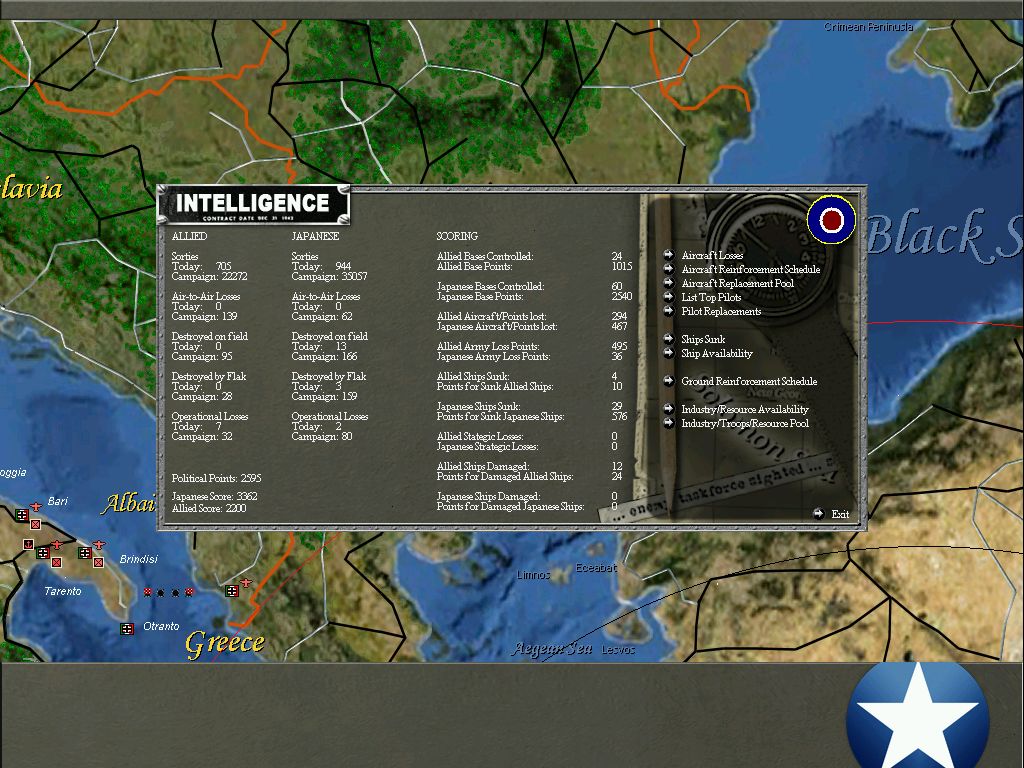
Task: Select the cross base icon right of anchor icon
Action: tap(43, 553)
